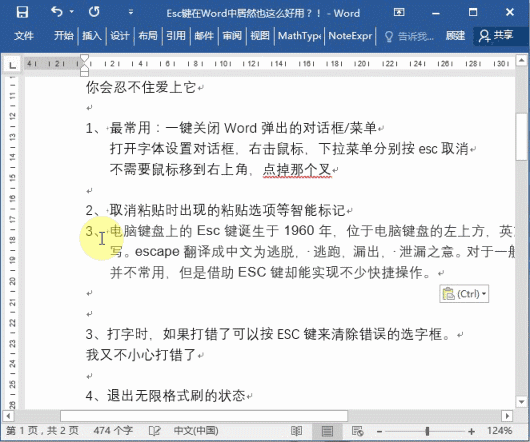The height and width of the screenshot is (442, 530).
Task: Click the line '我又不小心打错了'
Action: click(x=141, y=354)
